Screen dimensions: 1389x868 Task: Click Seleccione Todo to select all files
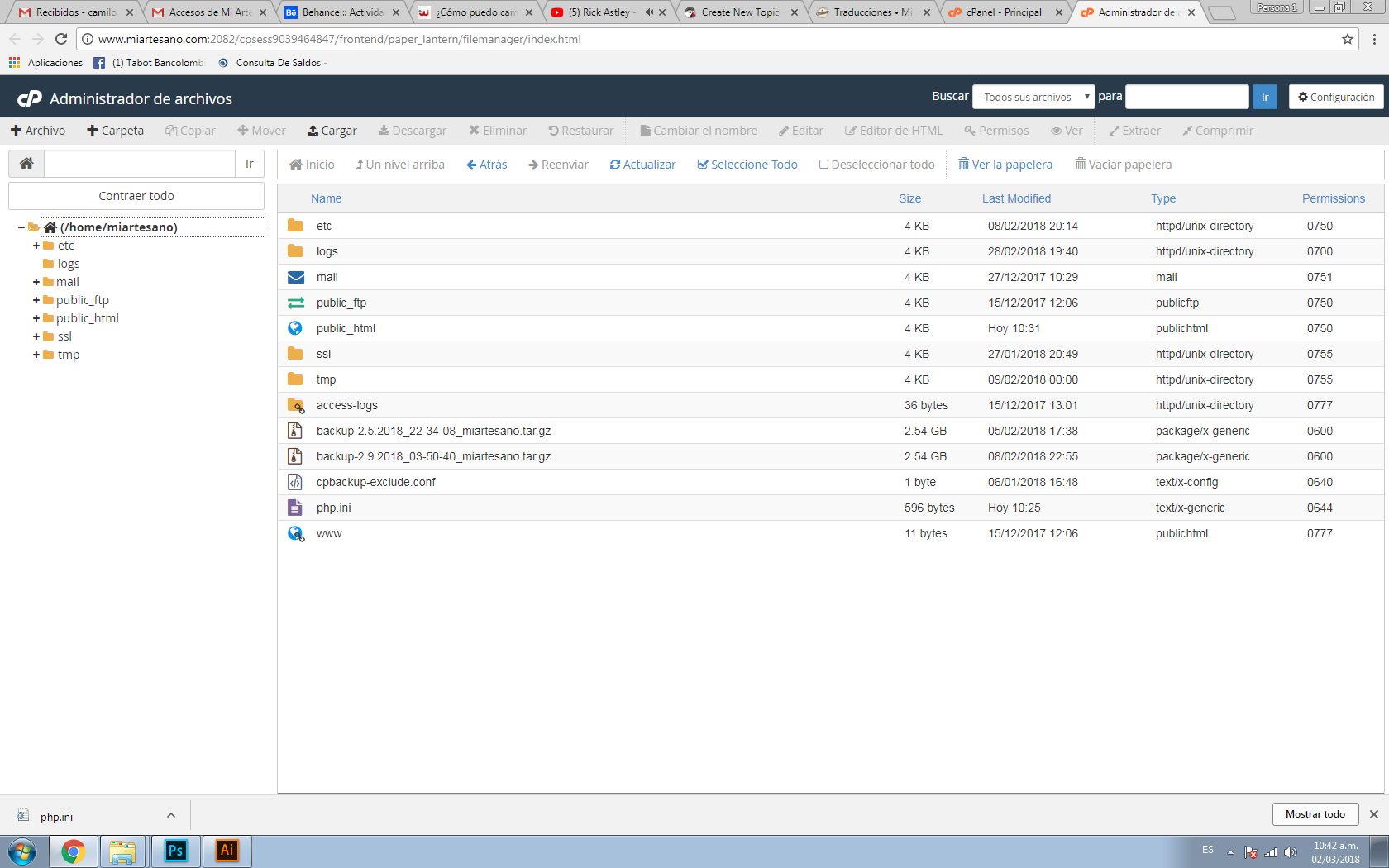(747, 165)
